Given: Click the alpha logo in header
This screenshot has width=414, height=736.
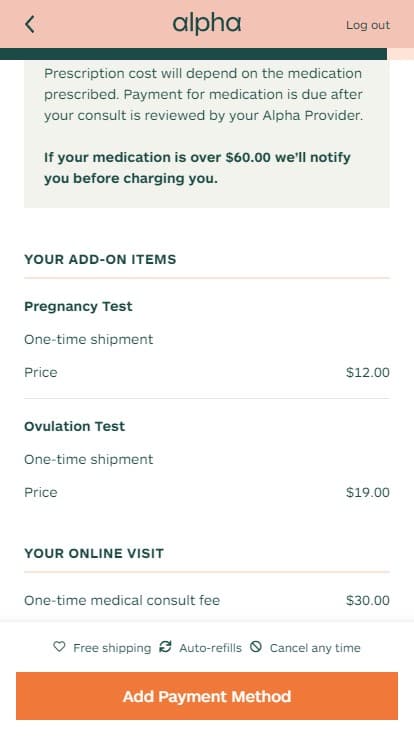Looking at the screenshot, I should [207, 24].
